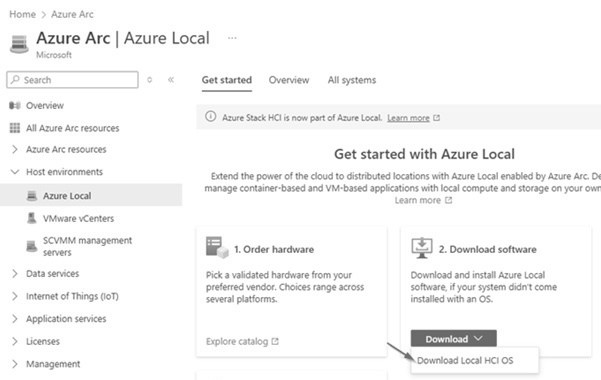Click the SCVMM management servers icon
This screenshot has height=380, width=601.
[32, 246]
